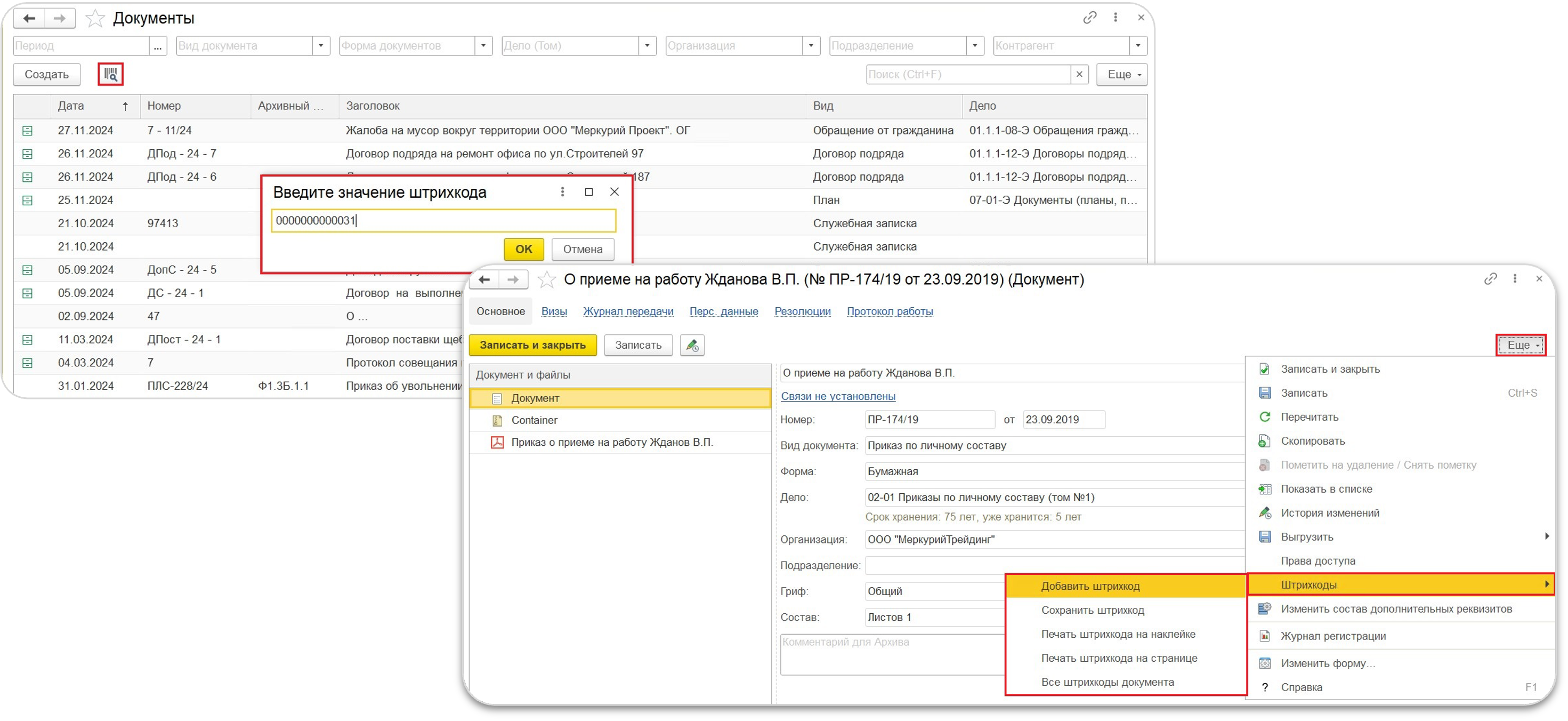Image resolution: width=1568 pixels, height=721 pixels.
Task: Click the barcode search icon in the Документы toolbar
Action: point(110,74)
